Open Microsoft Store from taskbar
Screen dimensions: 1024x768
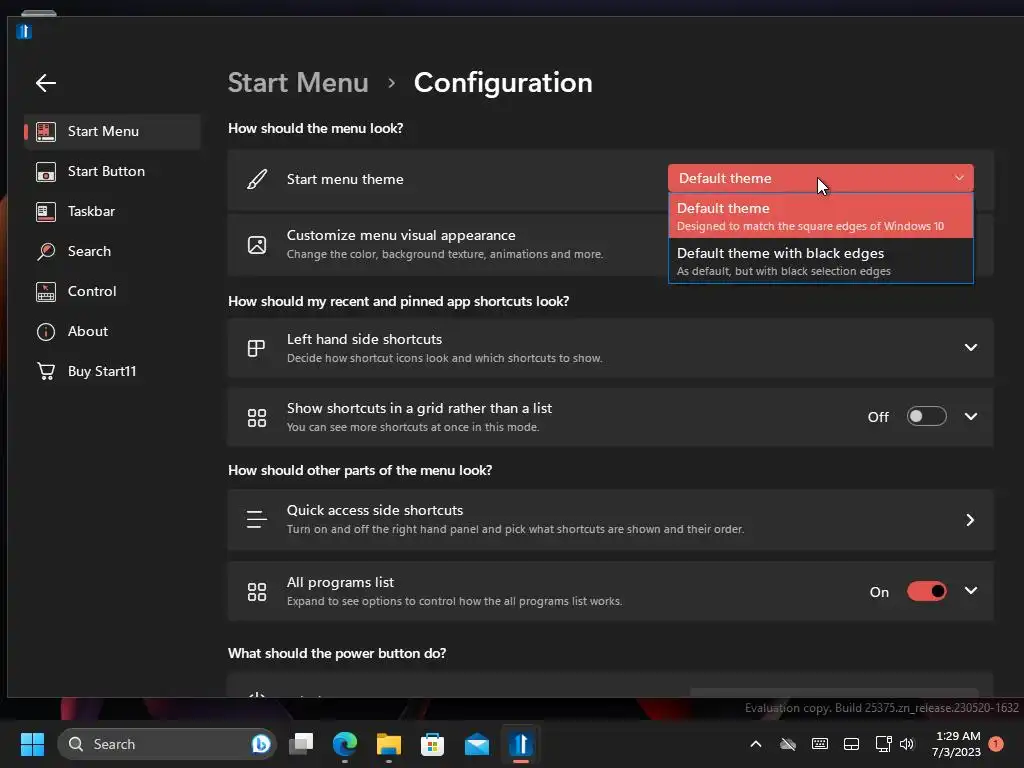(432, 744)
